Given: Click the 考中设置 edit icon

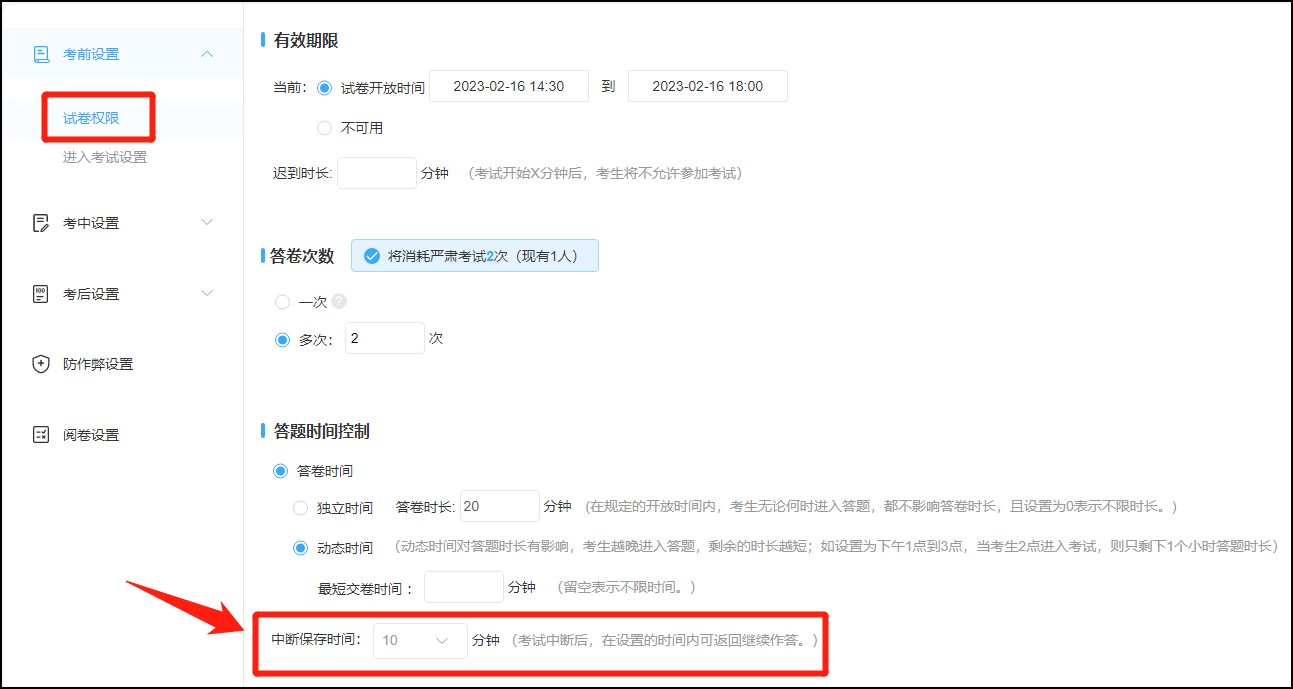Looking at the screenshot, I should pyautogui.click(x=41, y=223).
